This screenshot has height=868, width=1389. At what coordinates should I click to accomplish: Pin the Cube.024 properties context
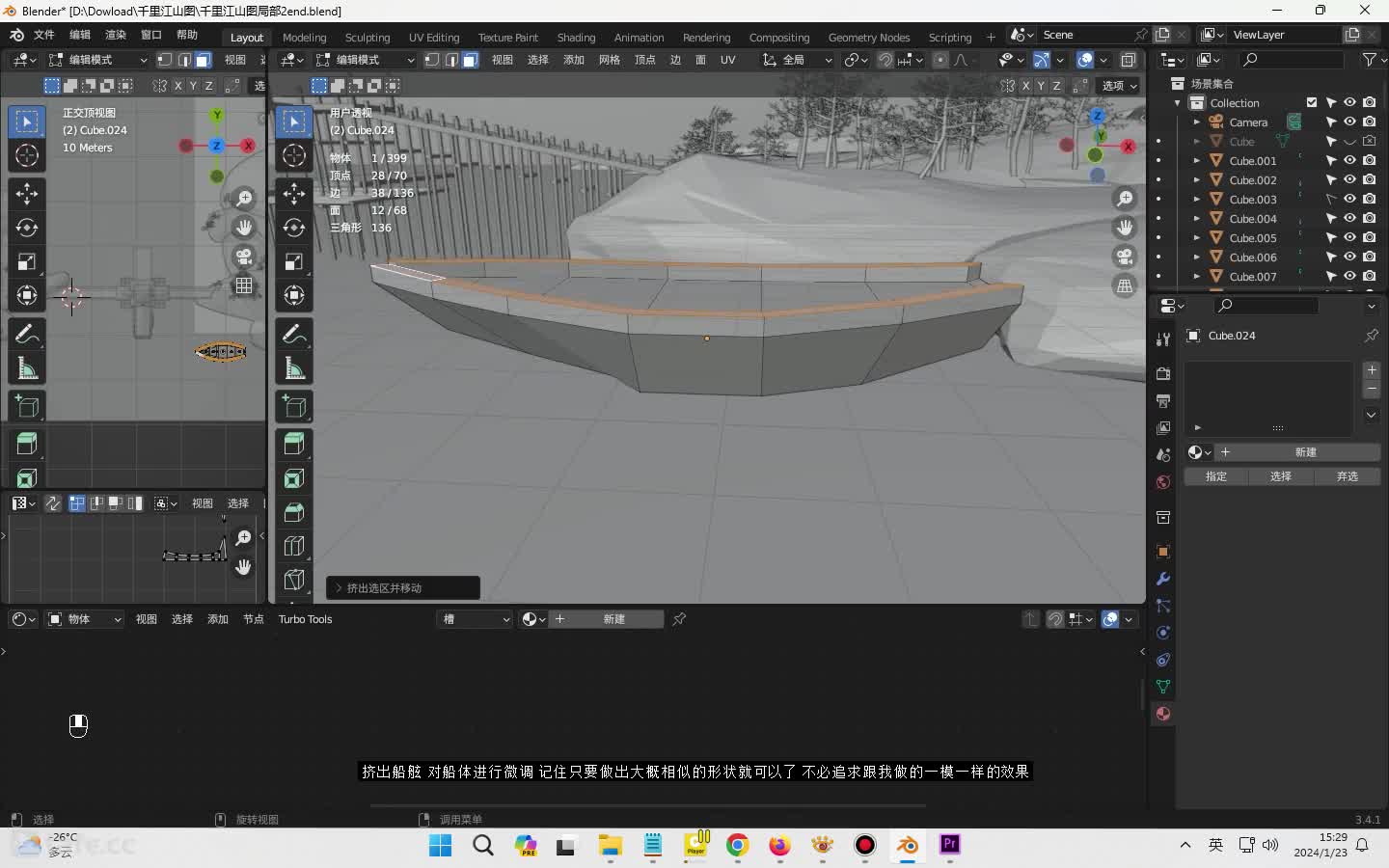(1371, 336)
